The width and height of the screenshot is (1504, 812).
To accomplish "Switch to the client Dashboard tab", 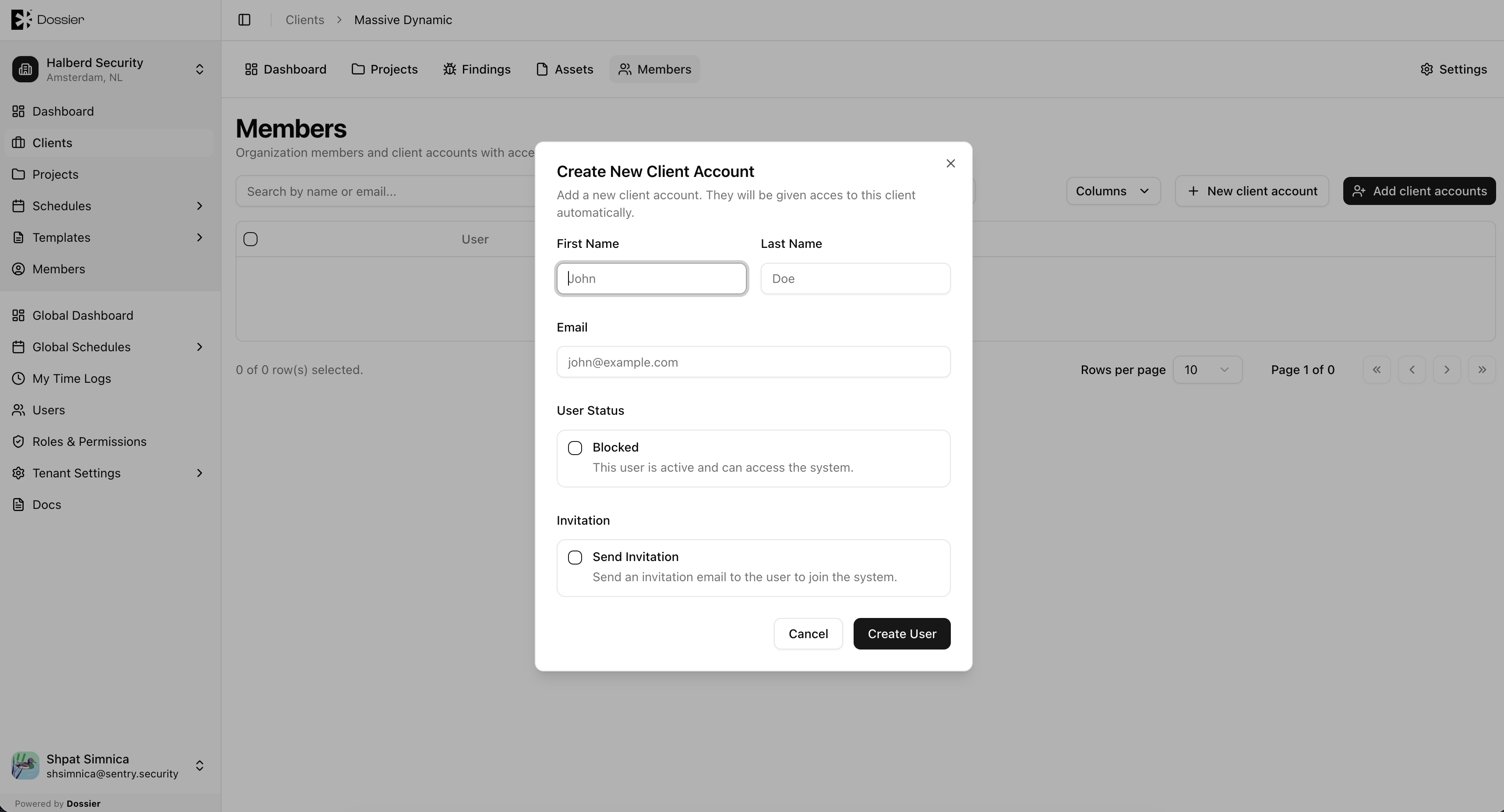I will (286, 69).
